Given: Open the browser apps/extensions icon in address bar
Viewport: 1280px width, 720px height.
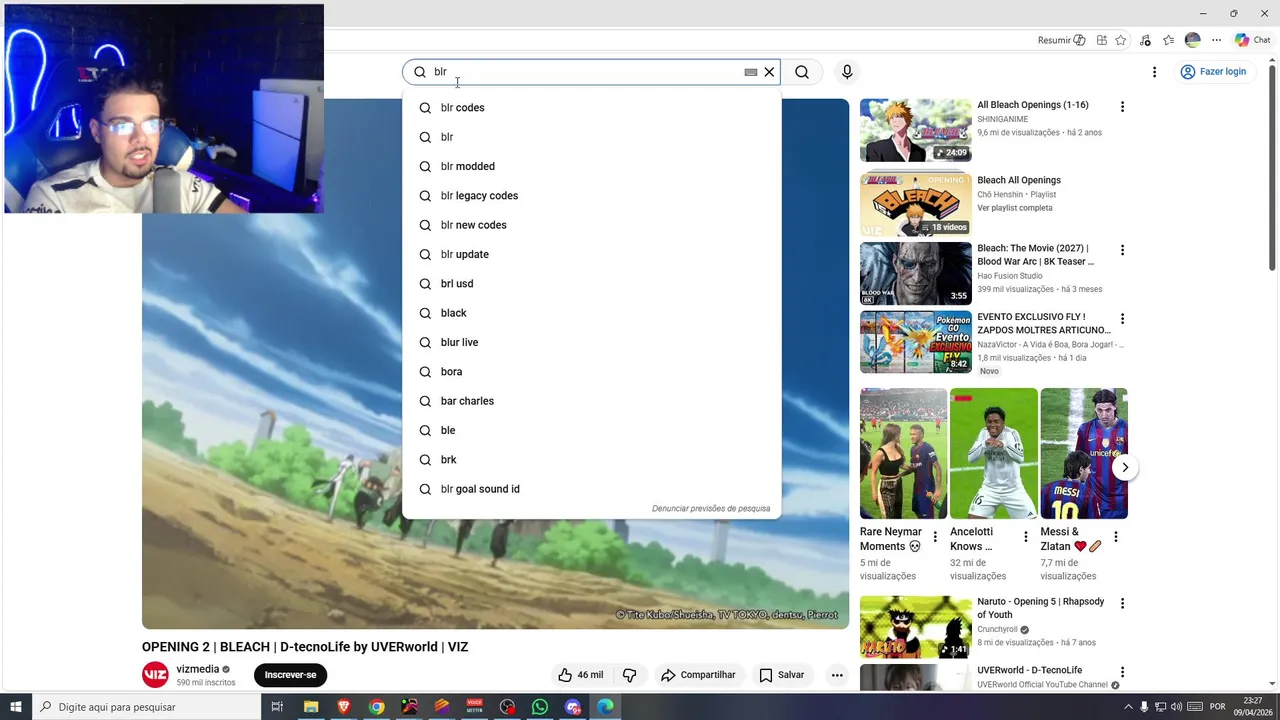Looking at the screenshot, I should coord(1101,40).
